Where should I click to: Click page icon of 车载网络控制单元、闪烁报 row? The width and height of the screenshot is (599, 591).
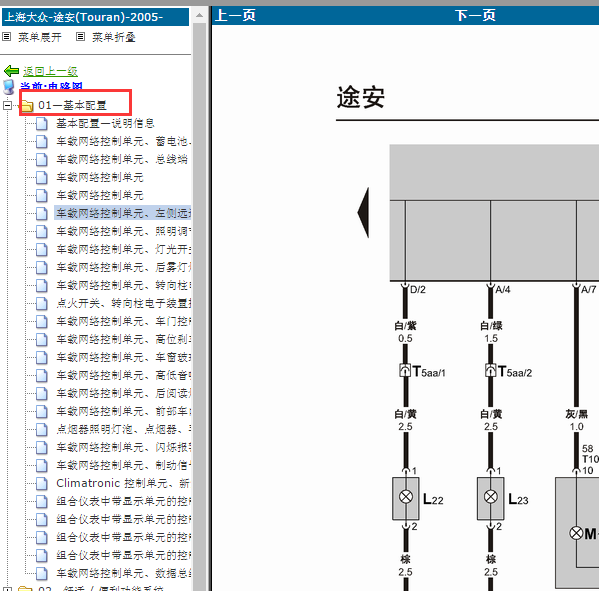click(x=42, y=447)
